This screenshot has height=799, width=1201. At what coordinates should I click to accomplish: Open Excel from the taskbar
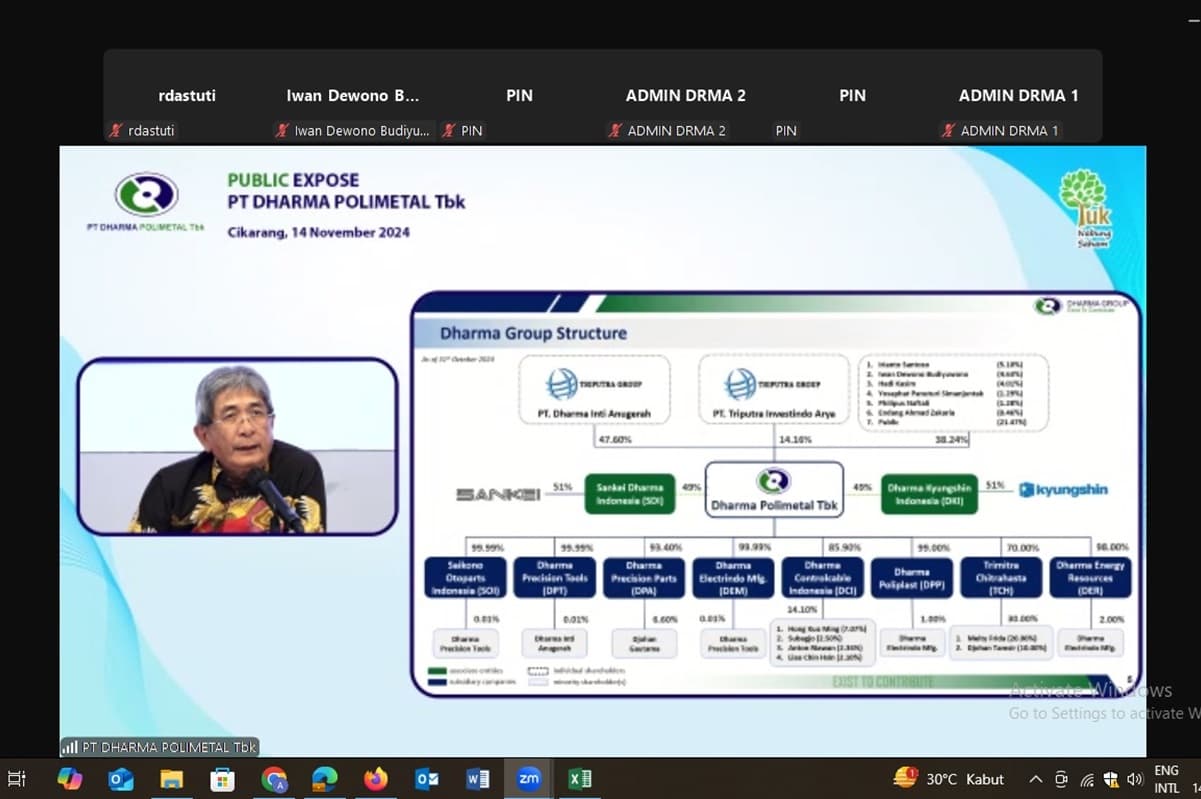point(580,779)
